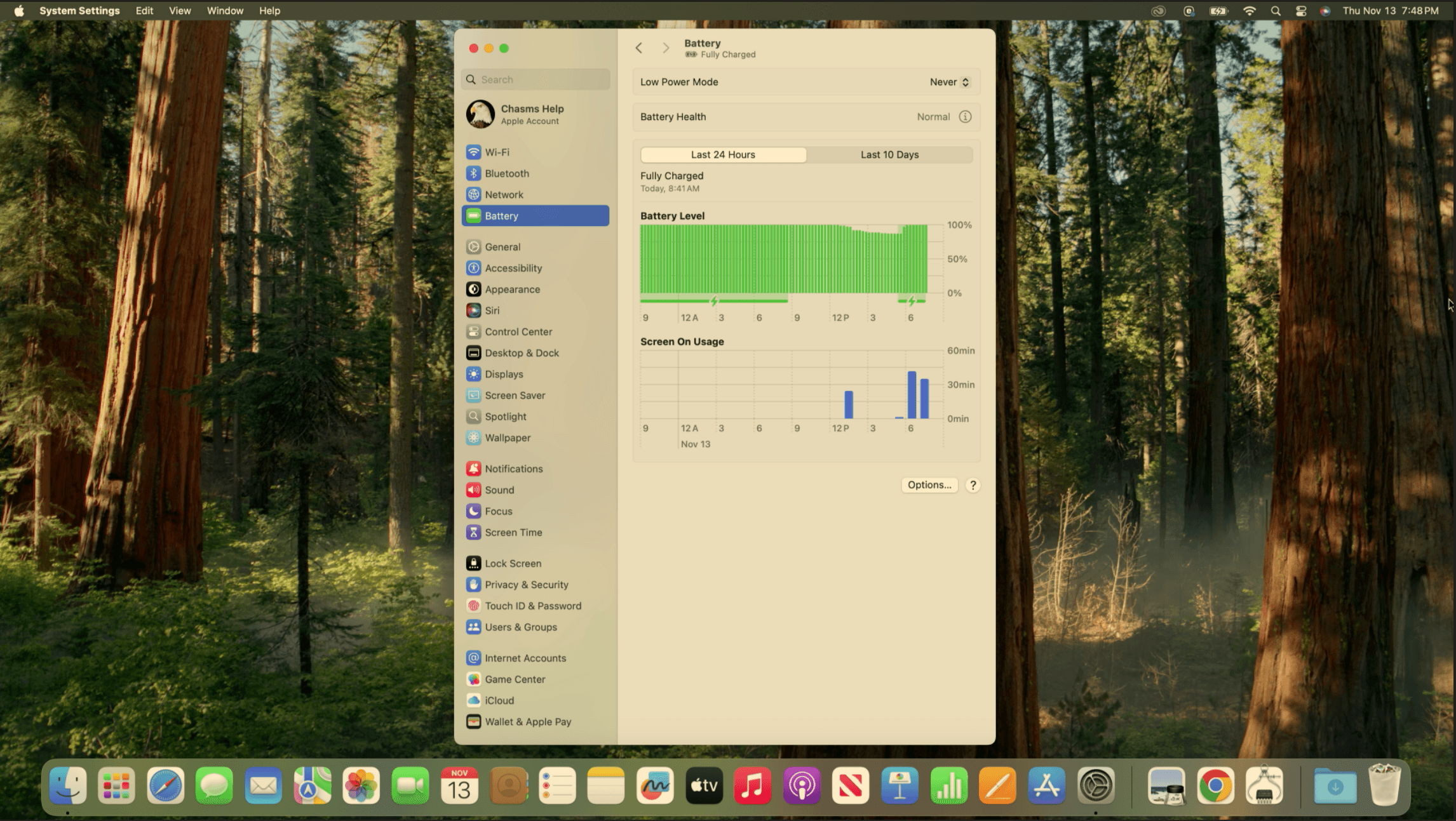This screenshot has width=1456, height=821.
Task: Switch to Last 10 Days view
Action: tap(889, 155)
